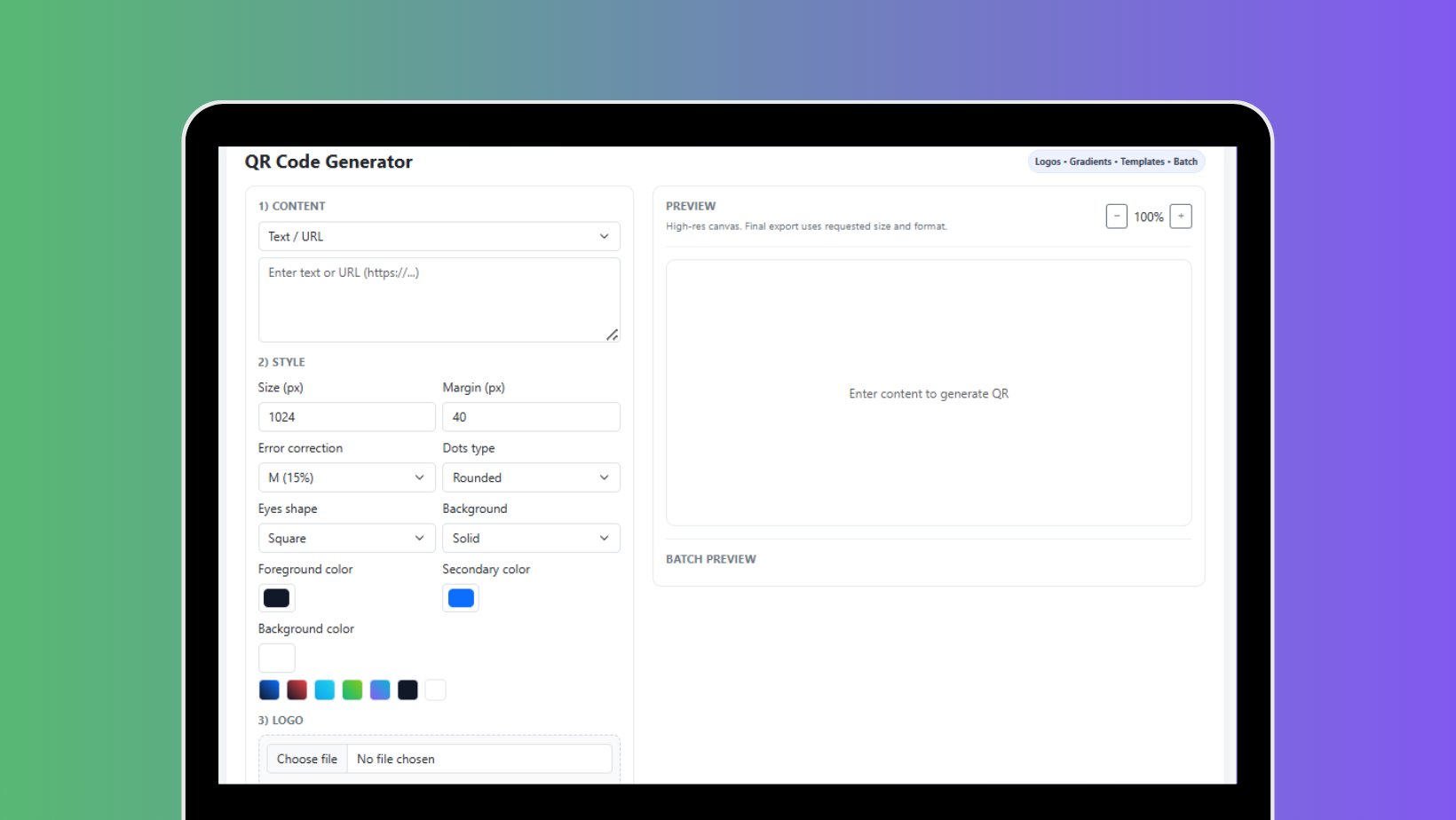This screenshot has width=1456, height=820.
Task: Expand the Background Solid dropdown
Action: (530, 539)
